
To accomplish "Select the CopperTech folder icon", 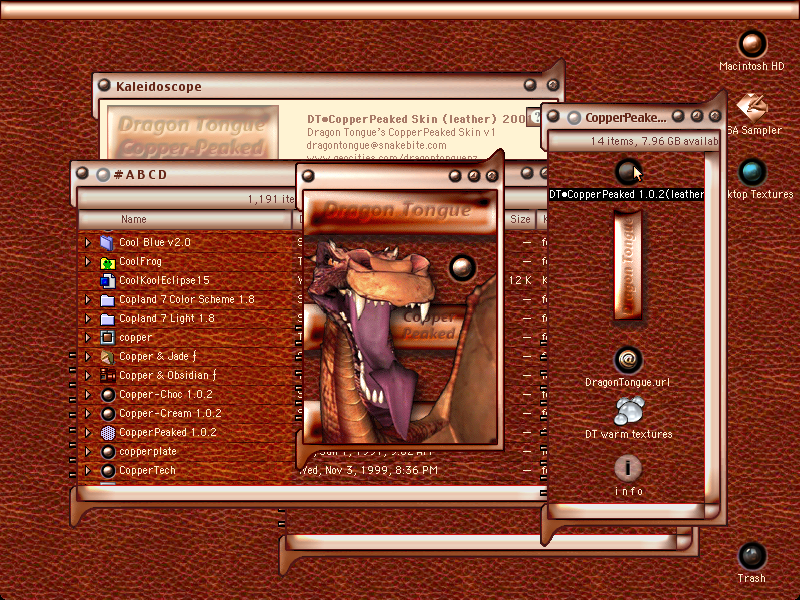I will (107, 471).
